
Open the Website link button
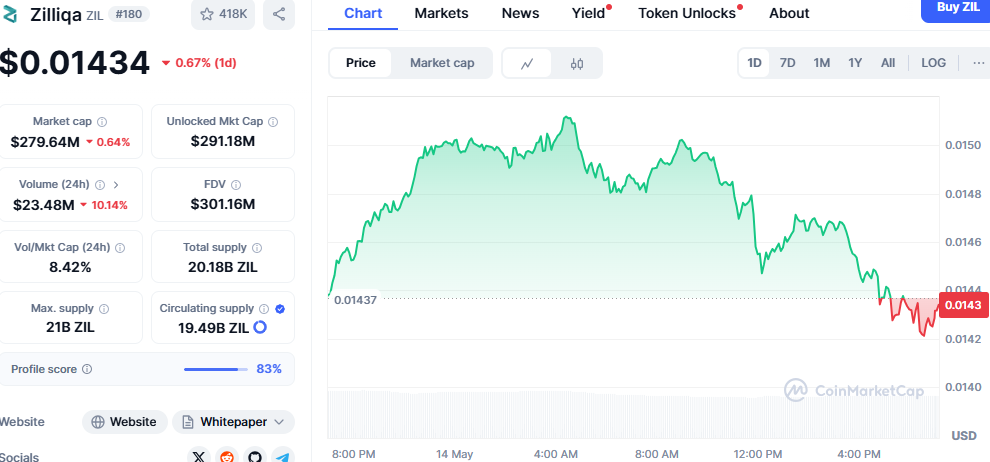pos(125,422)
